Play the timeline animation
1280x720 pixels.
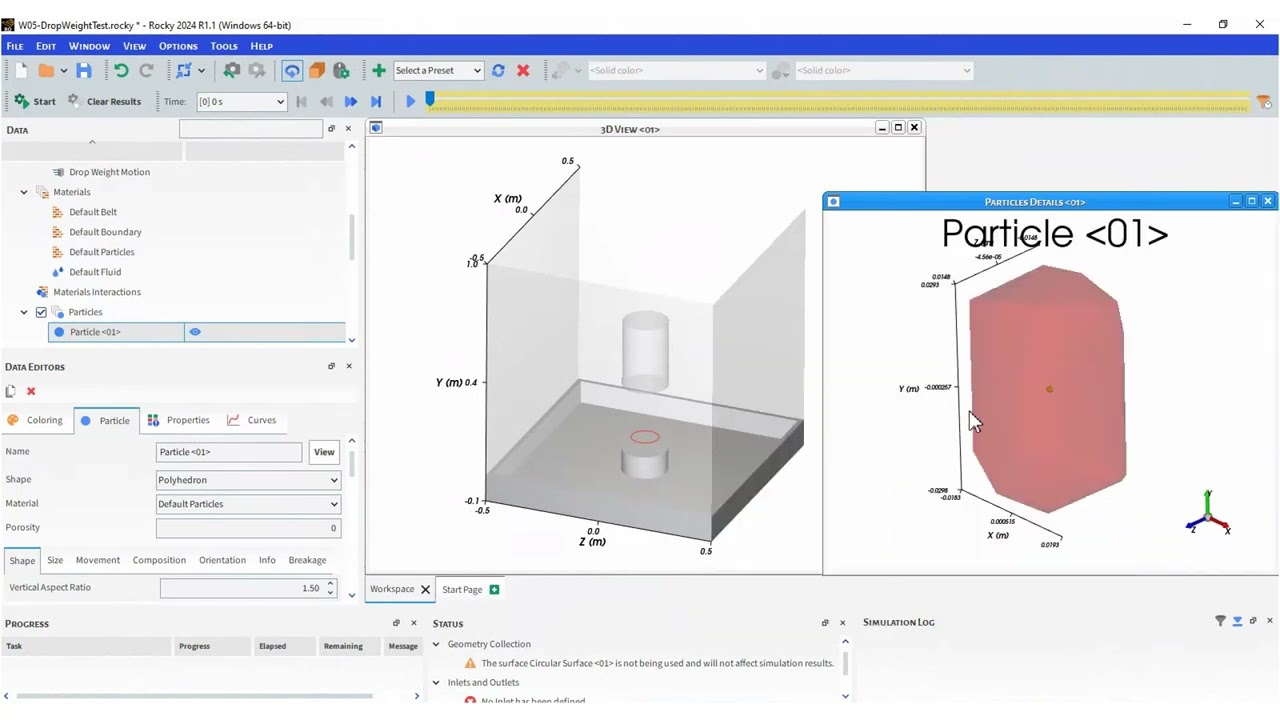pyautogui.click(x=410, y=101)
